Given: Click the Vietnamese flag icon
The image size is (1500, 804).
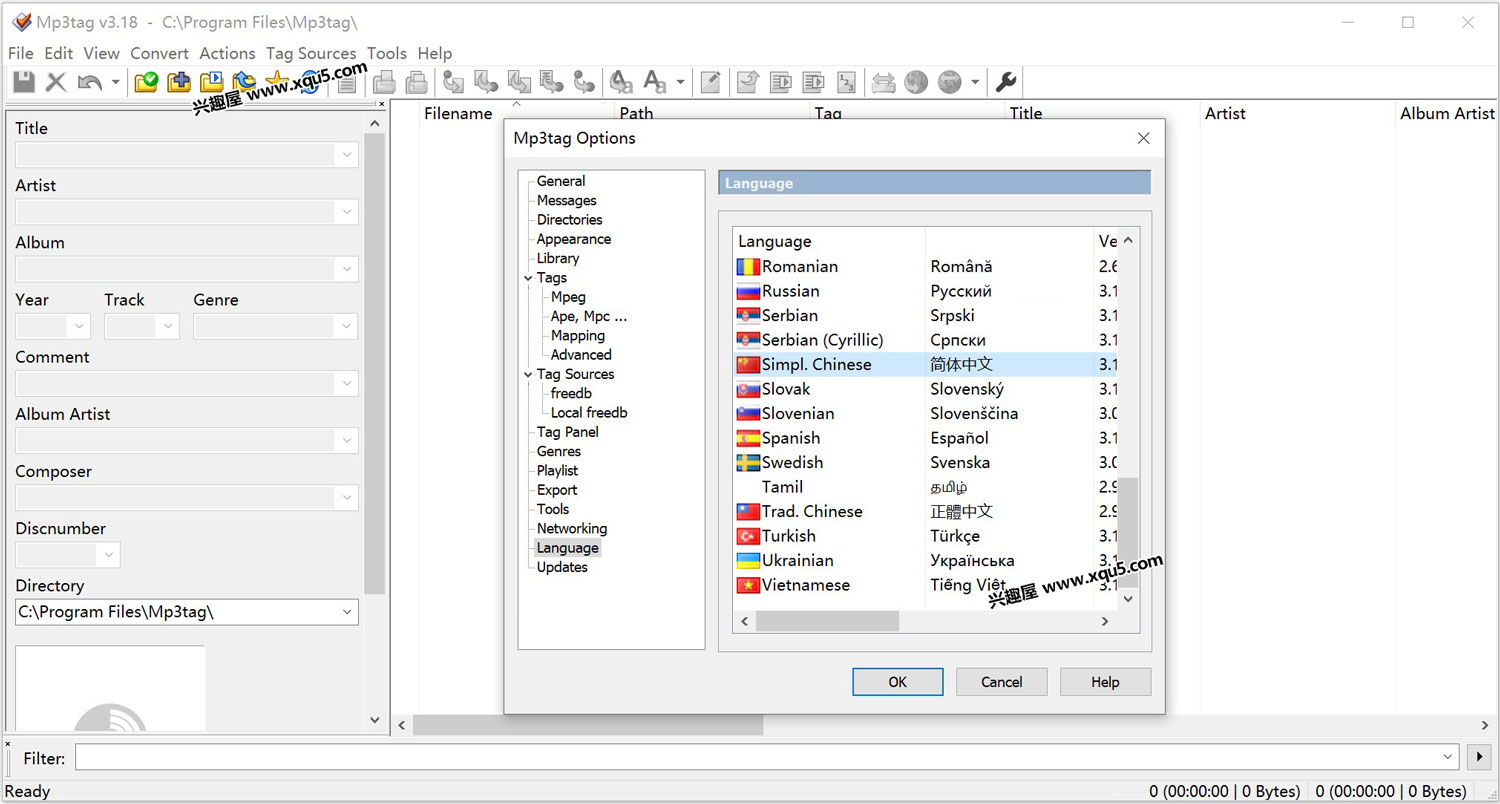Looking at the screenshot, I should (748, 585).
